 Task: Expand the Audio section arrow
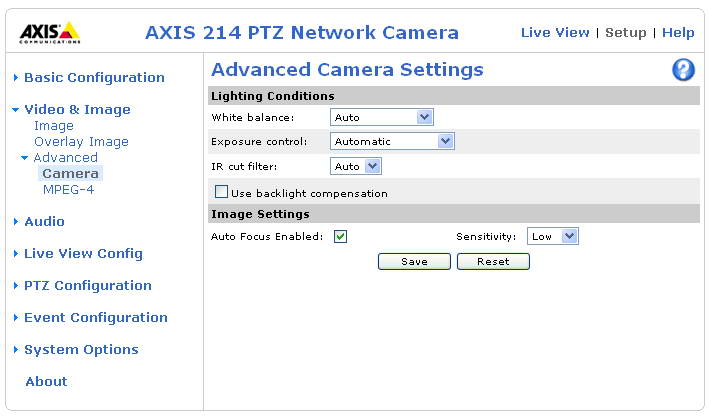(16, 221)
